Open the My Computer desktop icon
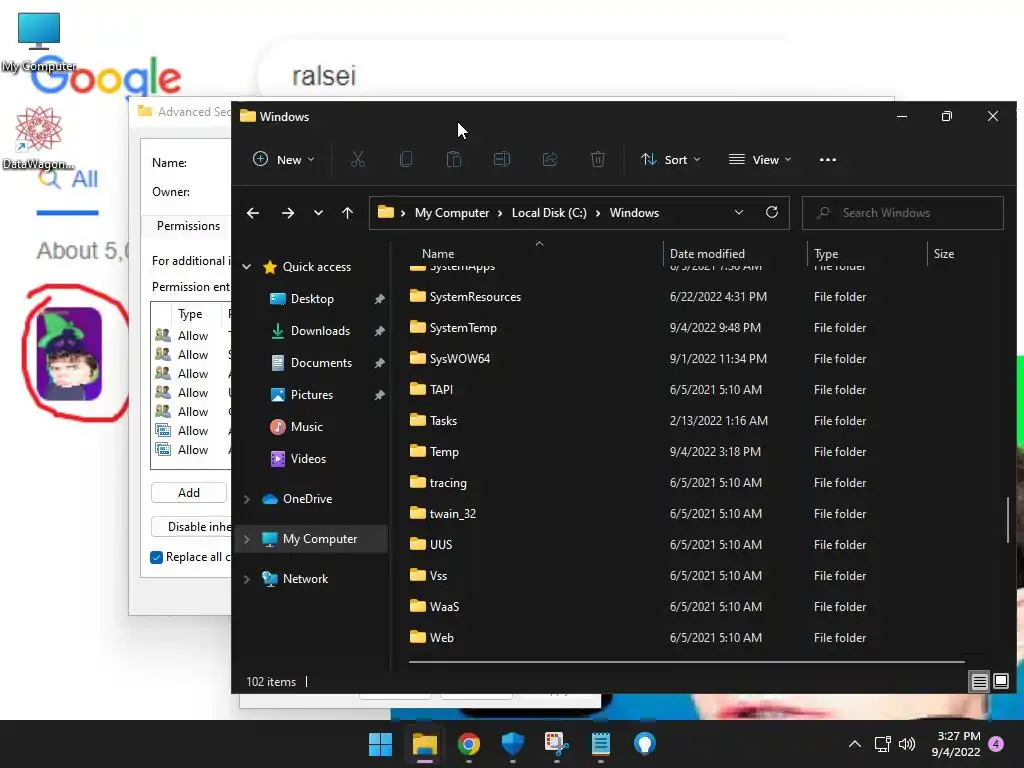The height and width of the screenshot is (768, 1024). click(x=39, y=40)
